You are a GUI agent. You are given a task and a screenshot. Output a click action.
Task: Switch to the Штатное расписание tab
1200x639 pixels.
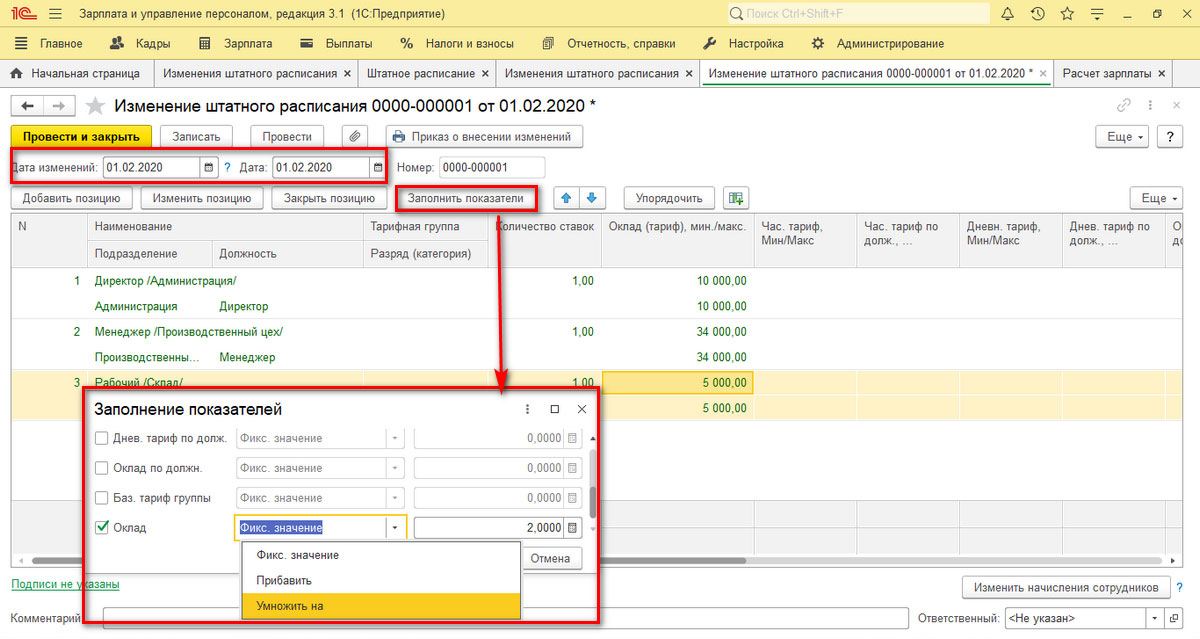click(420, 74)
